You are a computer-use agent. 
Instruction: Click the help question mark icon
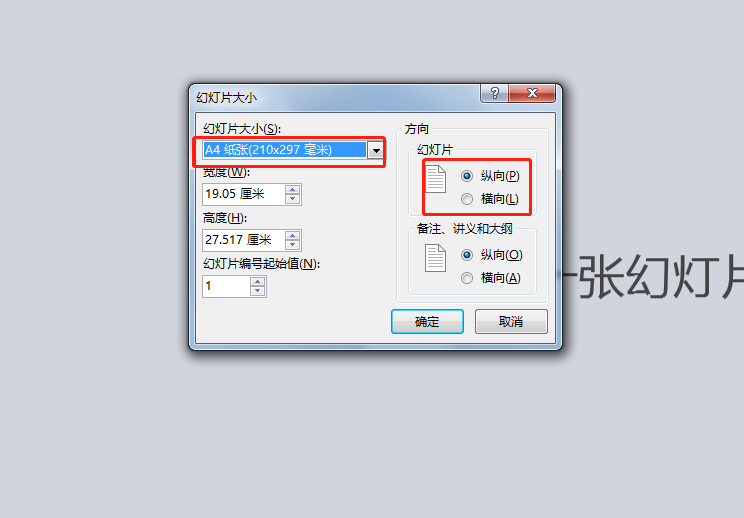coord(494,93)
